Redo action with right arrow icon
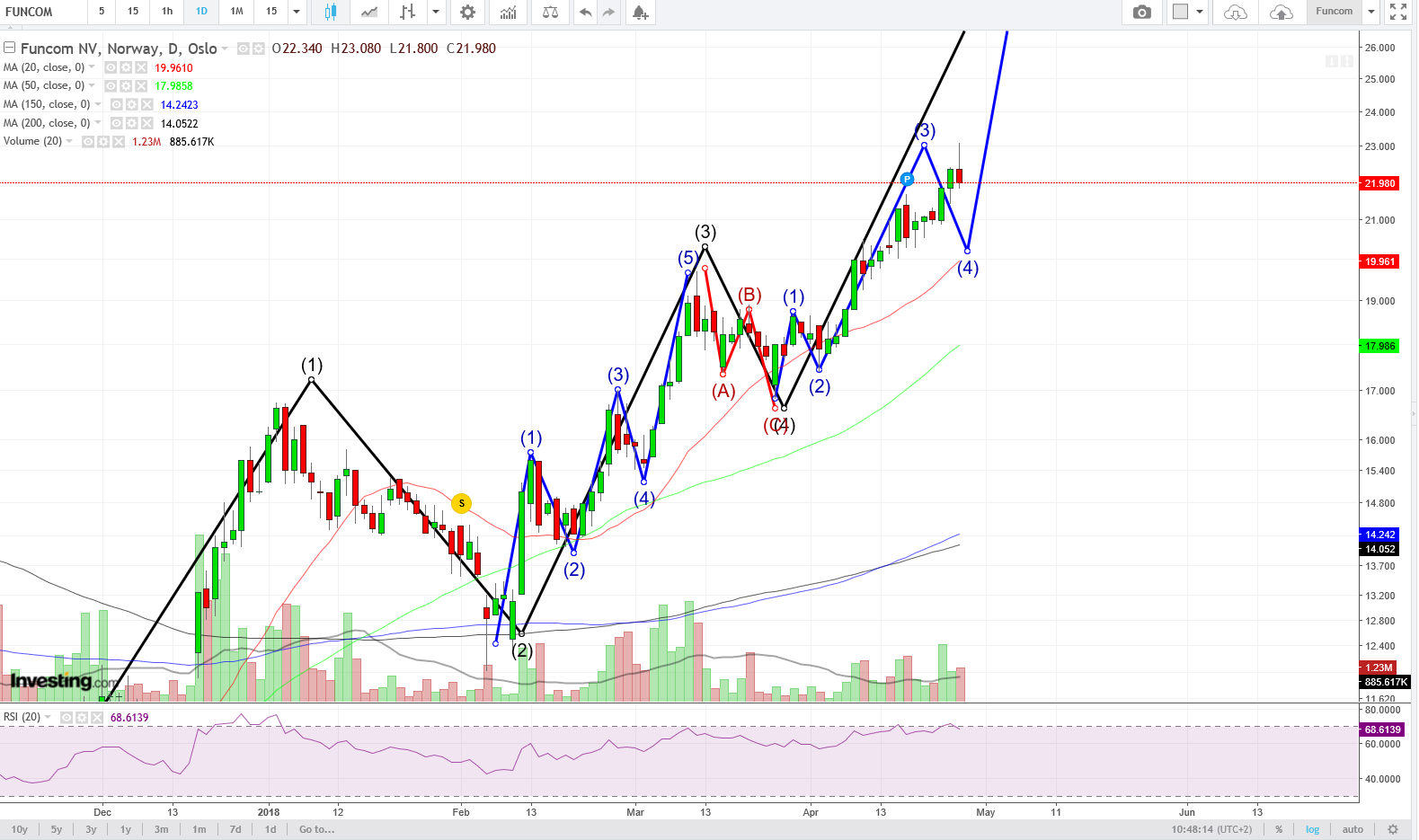1419x840 pixels. (608, 12)
